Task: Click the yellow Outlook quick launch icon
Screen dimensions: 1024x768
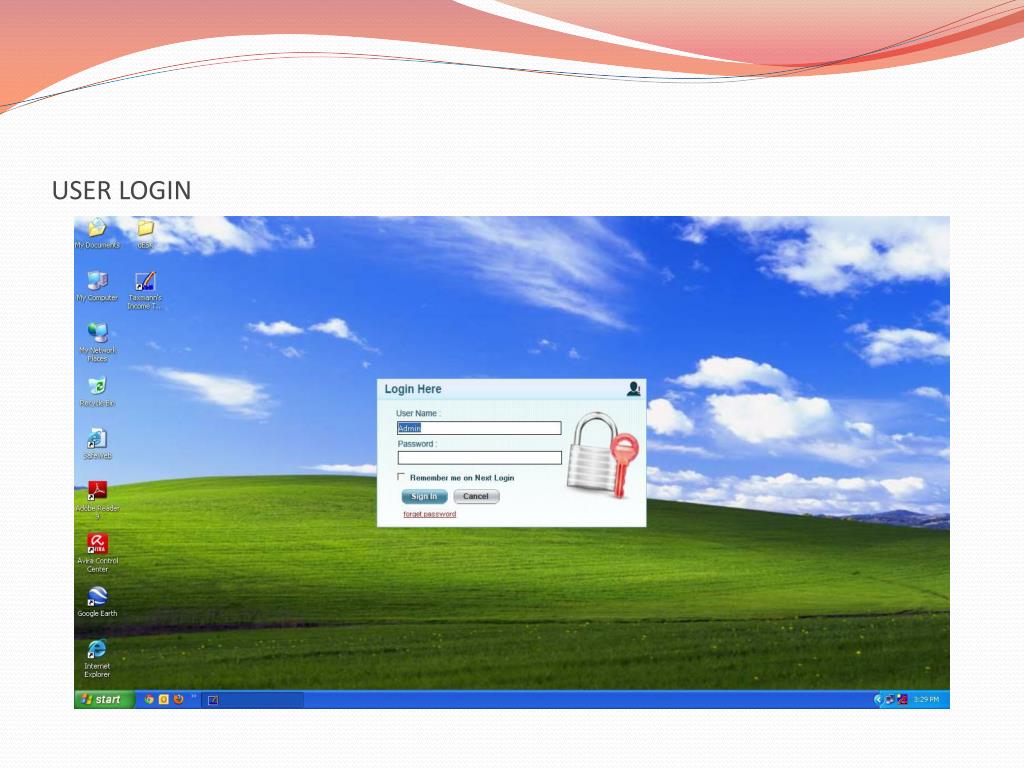Action: 163,699
